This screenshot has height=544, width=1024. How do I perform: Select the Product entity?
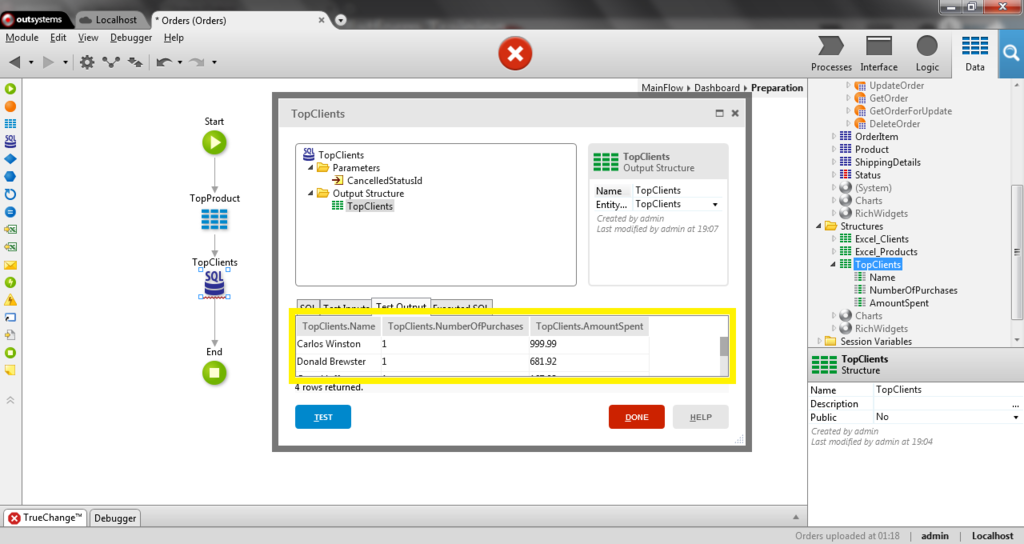click(x=871, y=150)
